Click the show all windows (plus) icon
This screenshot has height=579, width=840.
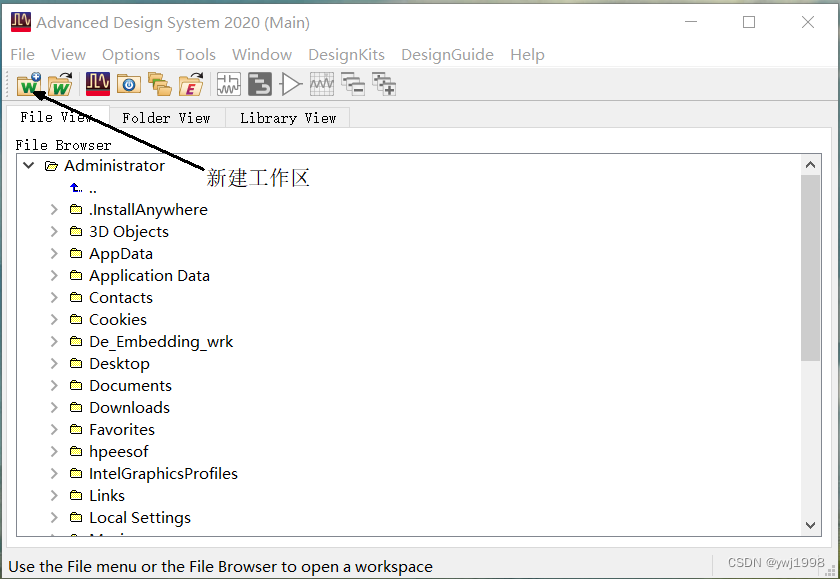point(384,84)
